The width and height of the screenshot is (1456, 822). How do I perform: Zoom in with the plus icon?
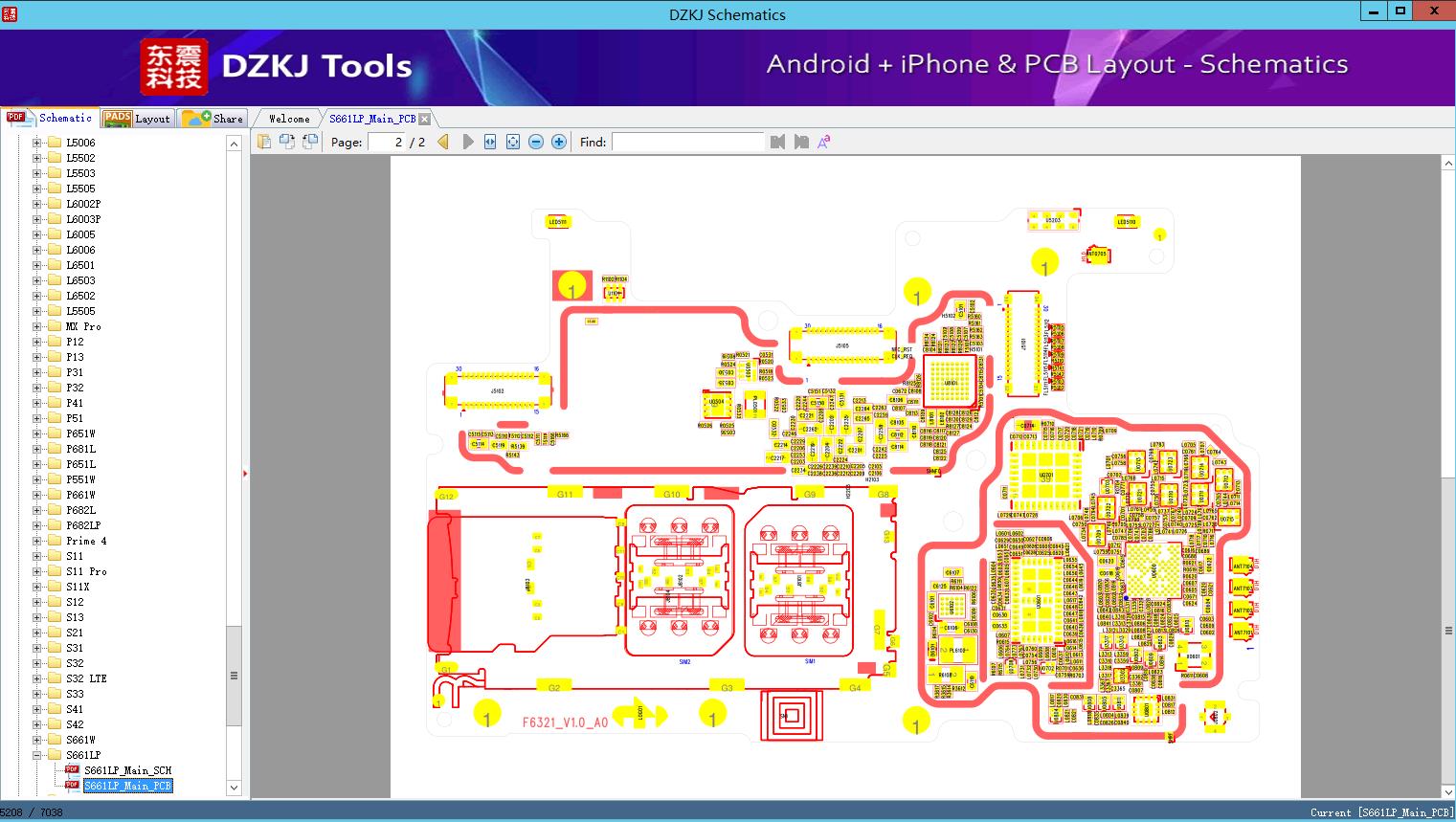pyautogui.click(x=559, y=142)
